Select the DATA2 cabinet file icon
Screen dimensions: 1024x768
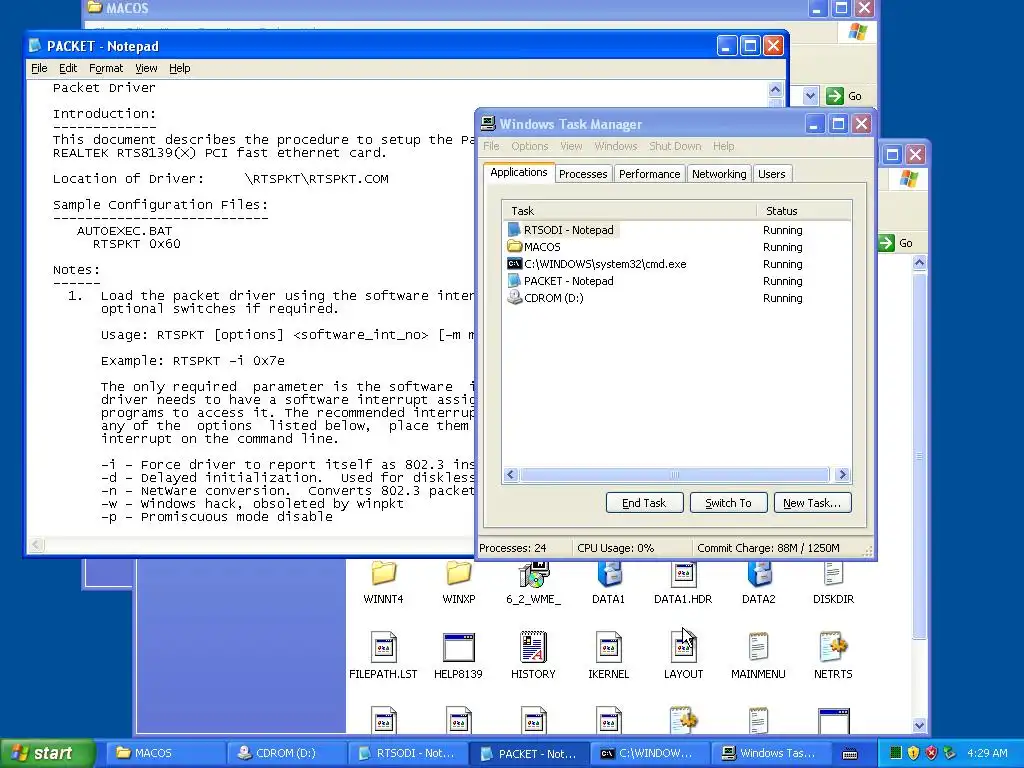pyautogui.click(x=758, y=575)
